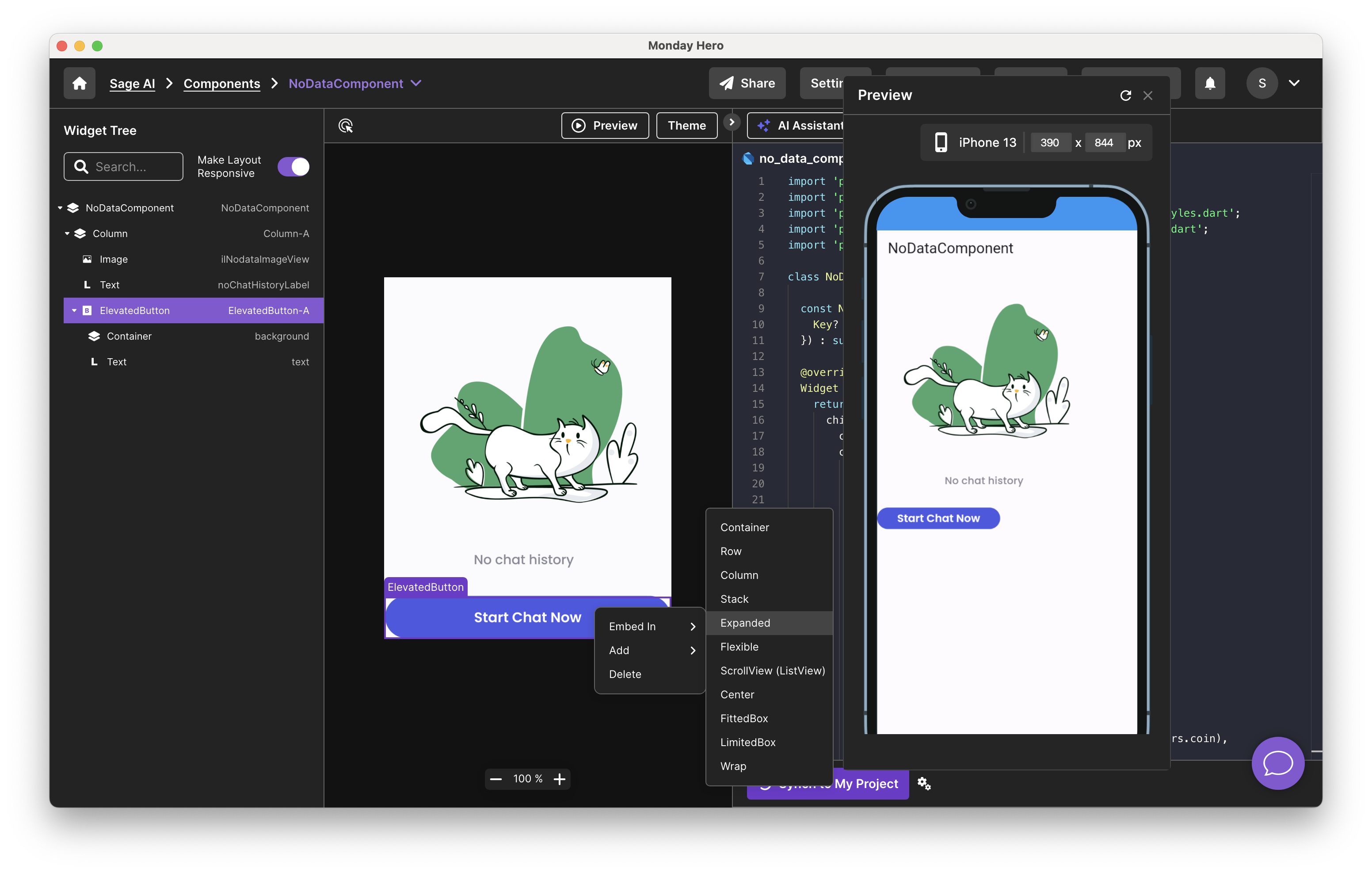Click the refresh icon in Preview panel
The image size is (1372, 873).
1125,95
